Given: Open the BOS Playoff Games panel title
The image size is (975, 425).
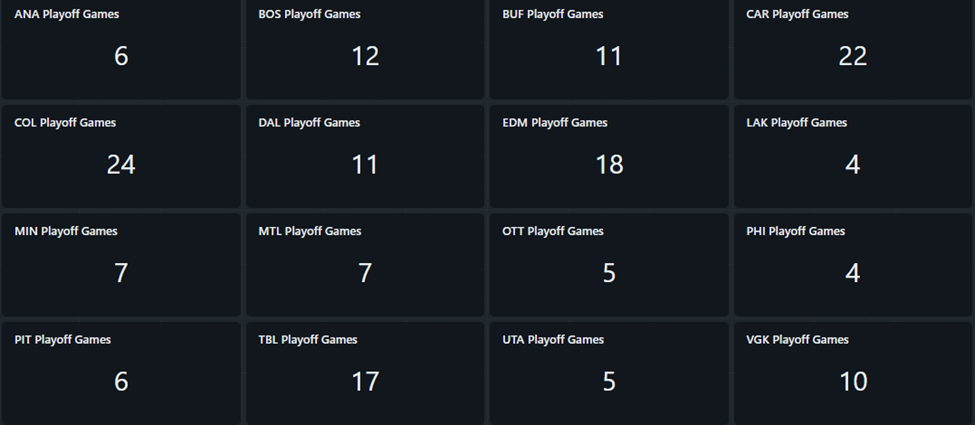Looking at the screenshot, I should [309, 15].
